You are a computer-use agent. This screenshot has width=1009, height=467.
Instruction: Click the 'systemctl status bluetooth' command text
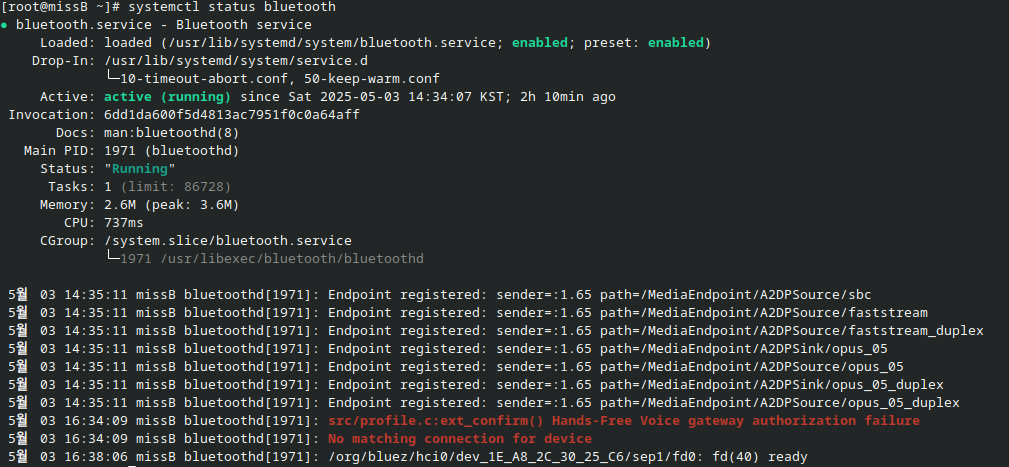click(x=232, y=7)
